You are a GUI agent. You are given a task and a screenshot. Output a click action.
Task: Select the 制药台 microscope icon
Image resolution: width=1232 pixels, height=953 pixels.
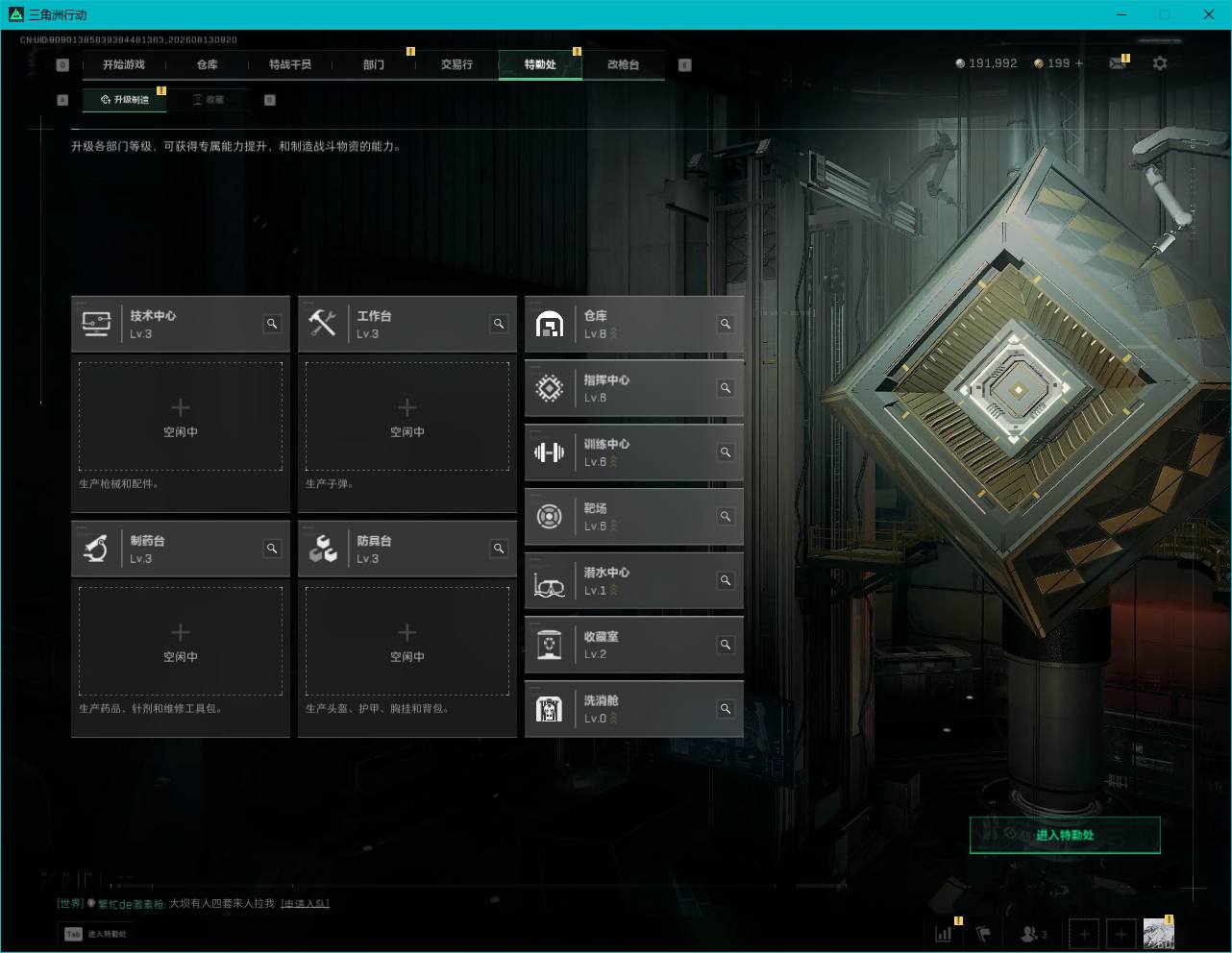click(x=96, y=549)
